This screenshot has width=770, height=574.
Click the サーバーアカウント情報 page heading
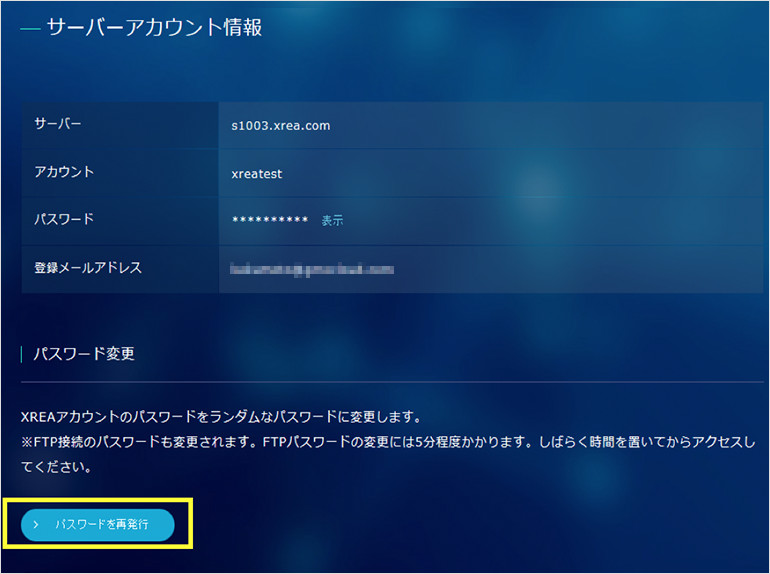tap(154, 28)
